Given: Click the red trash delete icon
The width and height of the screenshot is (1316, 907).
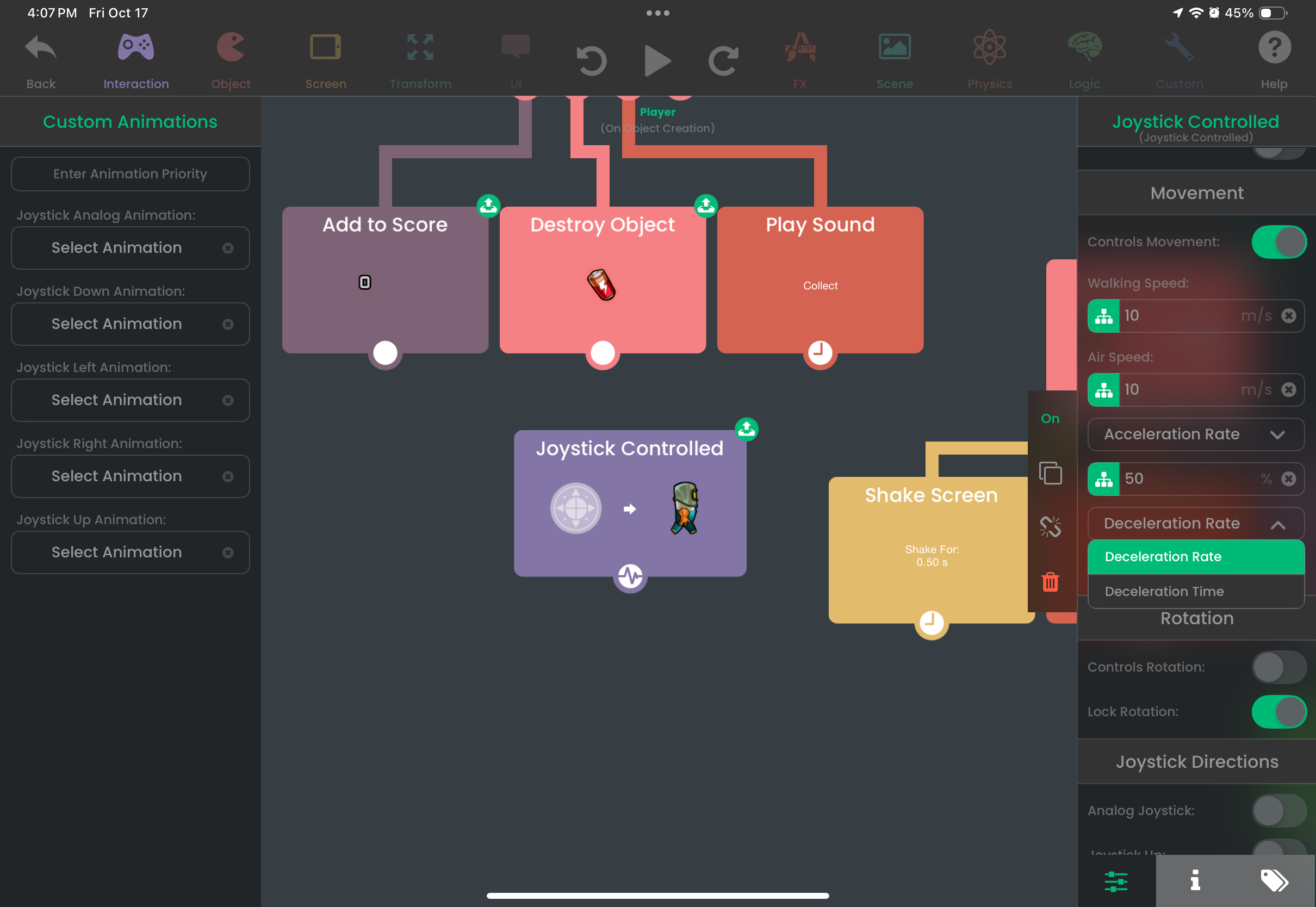Looking at the screenshot, I should (x=1050, y=582).
